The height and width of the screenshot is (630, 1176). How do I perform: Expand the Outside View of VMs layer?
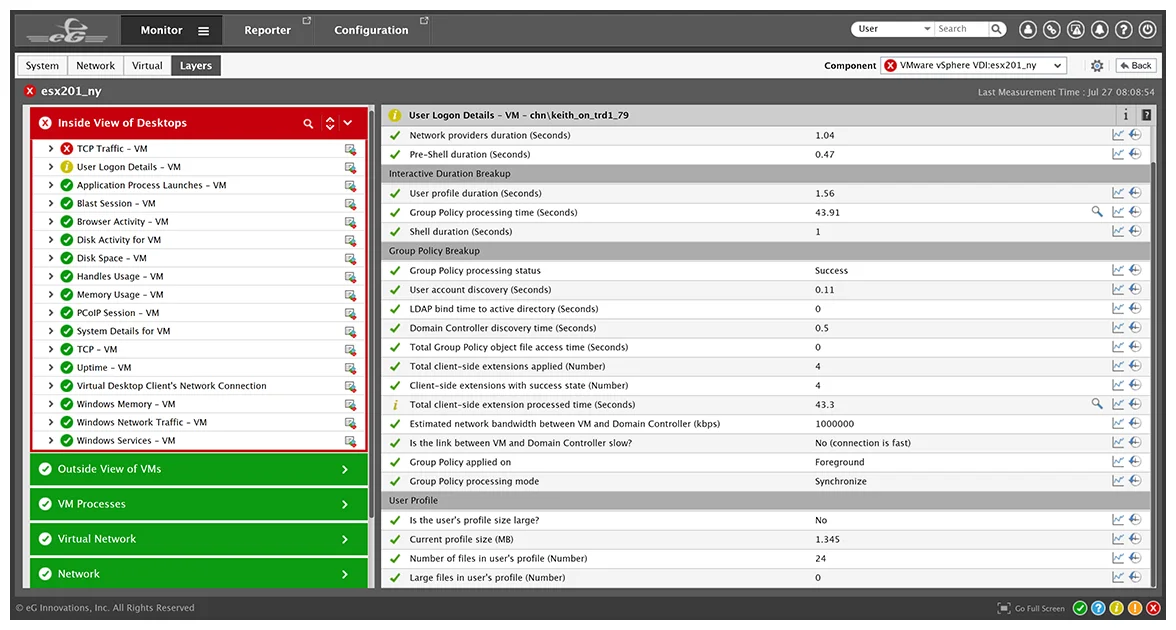click(x=345, y=470)
